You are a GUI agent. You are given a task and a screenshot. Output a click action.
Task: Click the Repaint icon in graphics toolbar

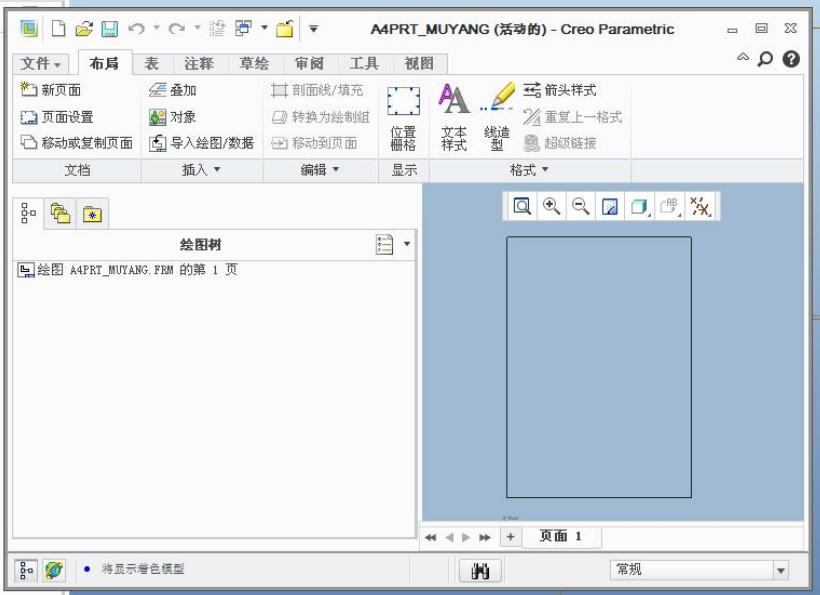610,207
